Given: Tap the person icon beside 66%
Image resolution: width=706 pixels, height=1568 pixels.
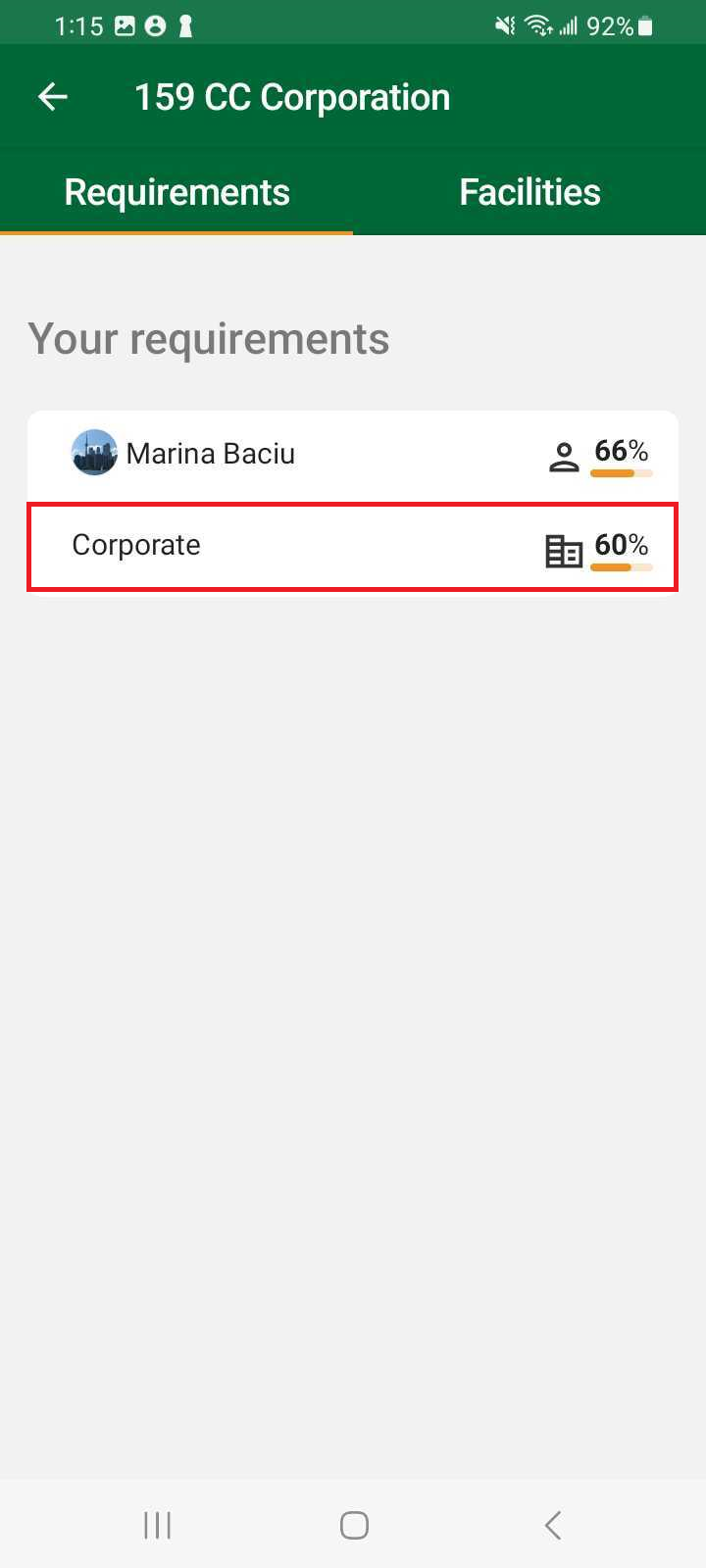Looking at the screenshot, I should (564, 457).
